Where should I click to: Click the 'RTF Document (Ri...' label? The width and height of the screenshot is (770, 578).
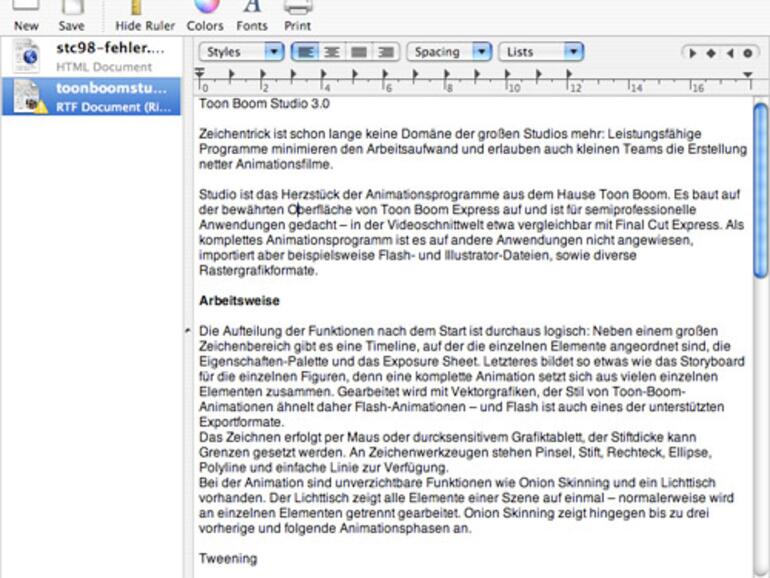click(114, 107)
